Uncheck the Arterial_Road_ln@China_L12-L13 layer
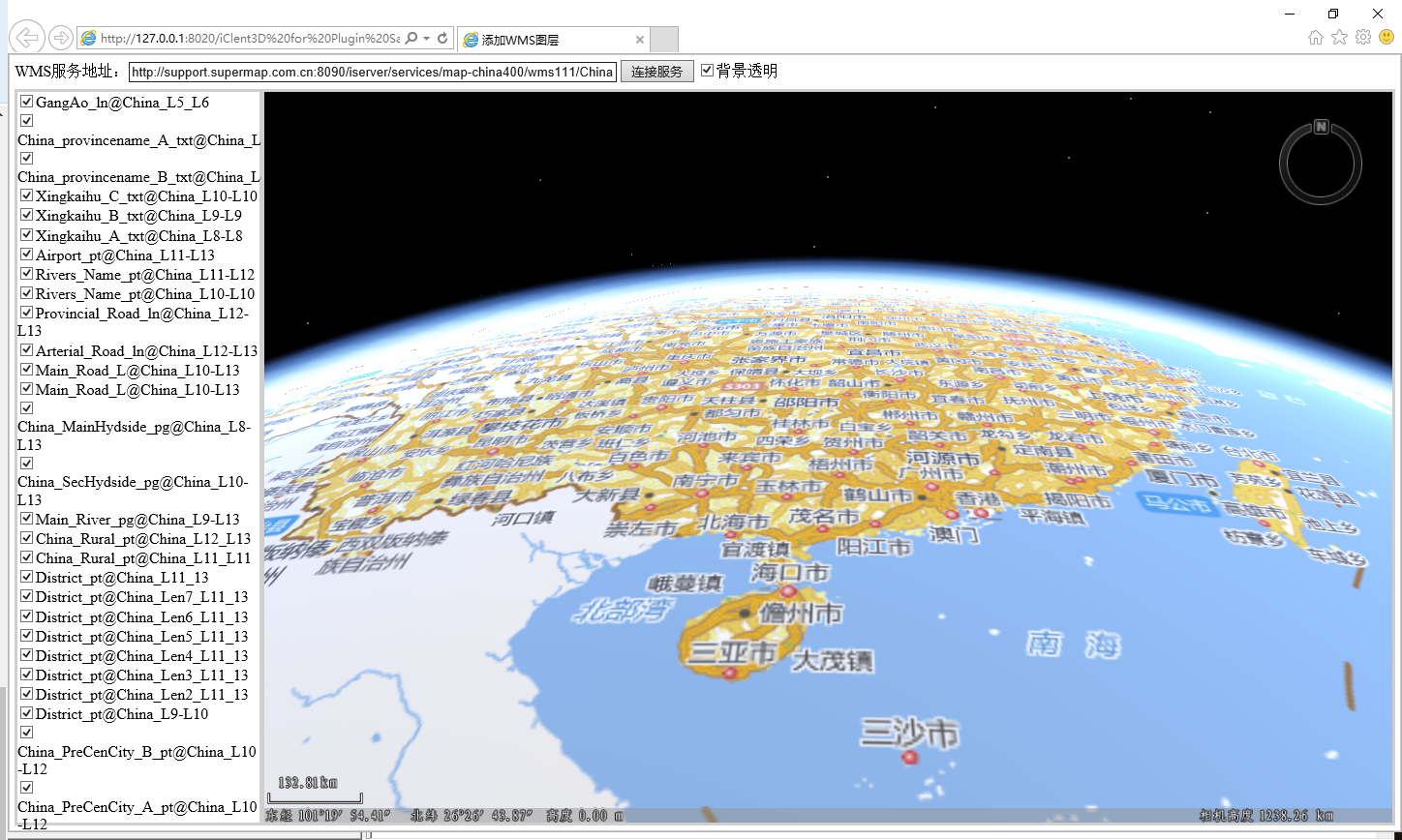This screenshot has width=1402, height=840. coord(27,350)
